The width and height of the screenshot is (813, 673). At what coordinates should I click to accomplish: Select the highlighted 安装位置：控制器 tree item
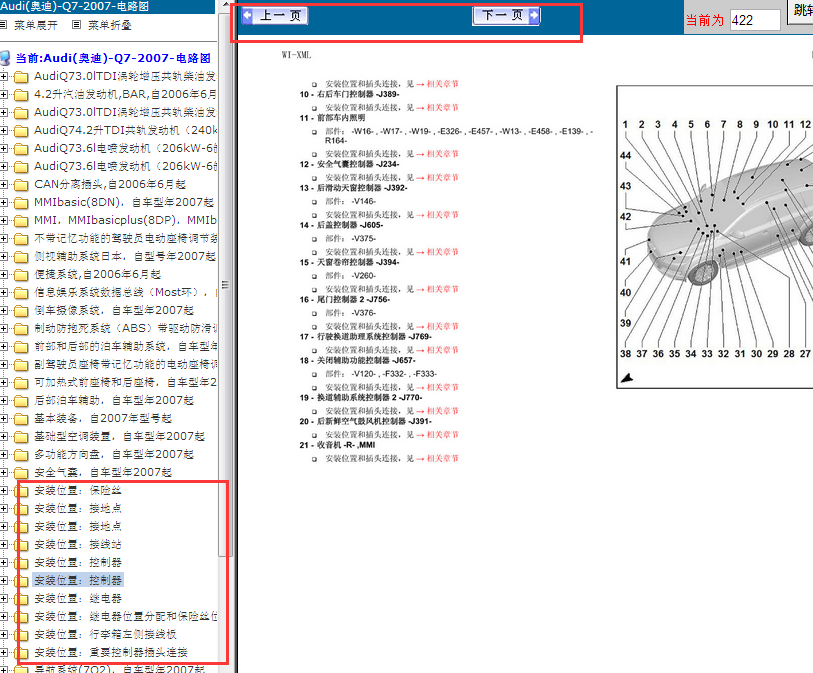[78, 580]
